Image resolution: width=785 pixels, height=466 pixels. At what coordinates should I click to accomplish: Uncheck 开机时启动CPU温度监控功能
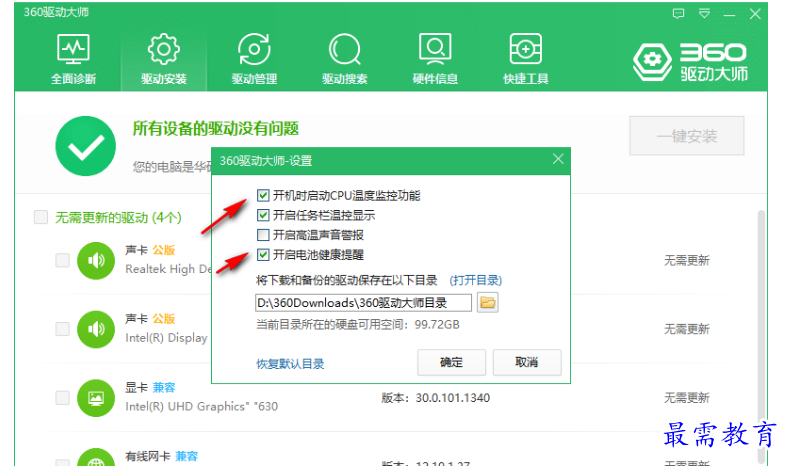click(x=263, y=195)
